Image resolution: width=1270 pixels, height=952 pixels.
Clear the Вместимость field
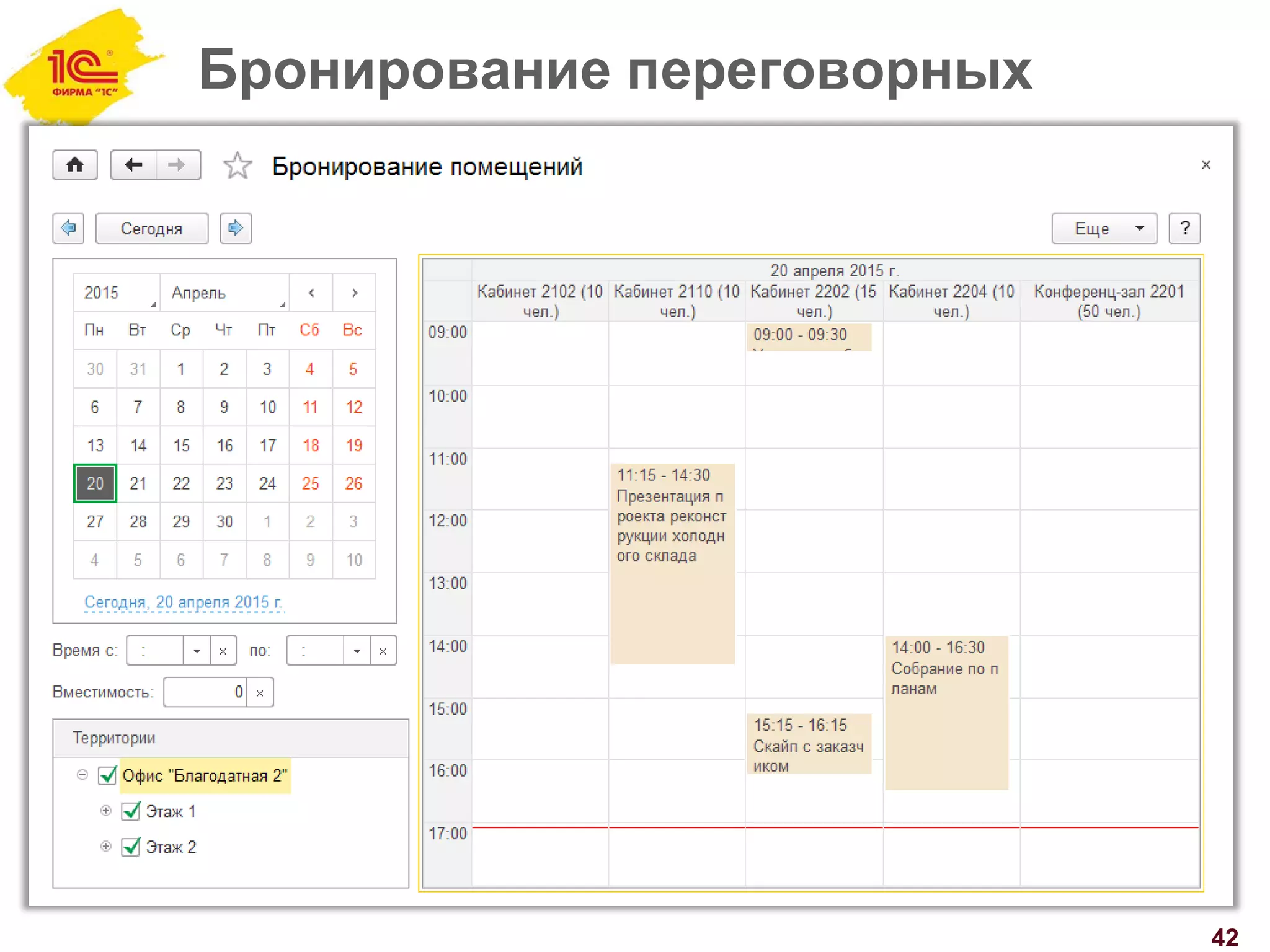click(260, 692)
